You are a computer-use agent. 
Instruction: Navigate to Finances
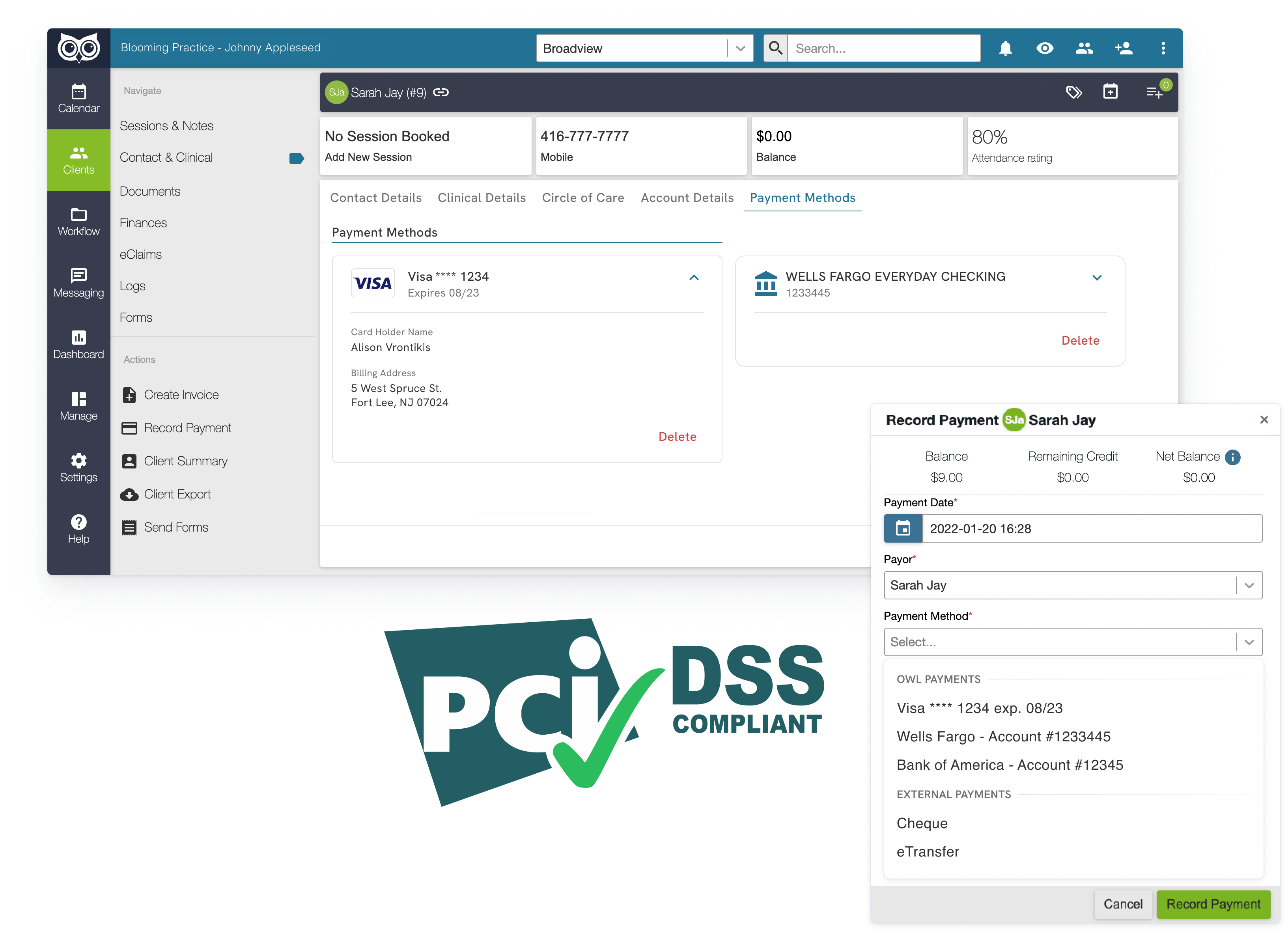click(143, 222)
